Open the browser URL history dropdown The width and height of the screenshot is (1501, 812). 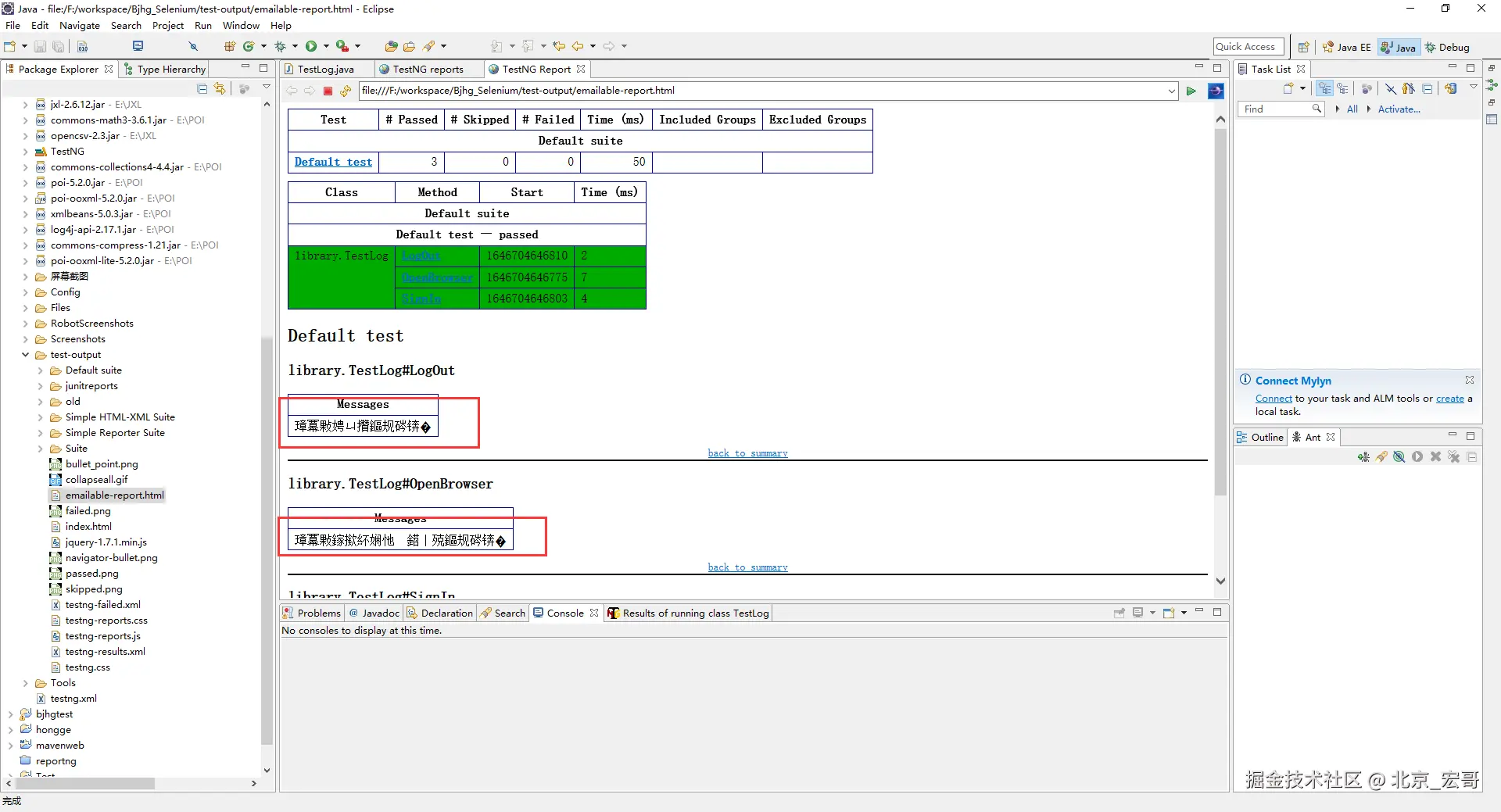point(1171,91)
